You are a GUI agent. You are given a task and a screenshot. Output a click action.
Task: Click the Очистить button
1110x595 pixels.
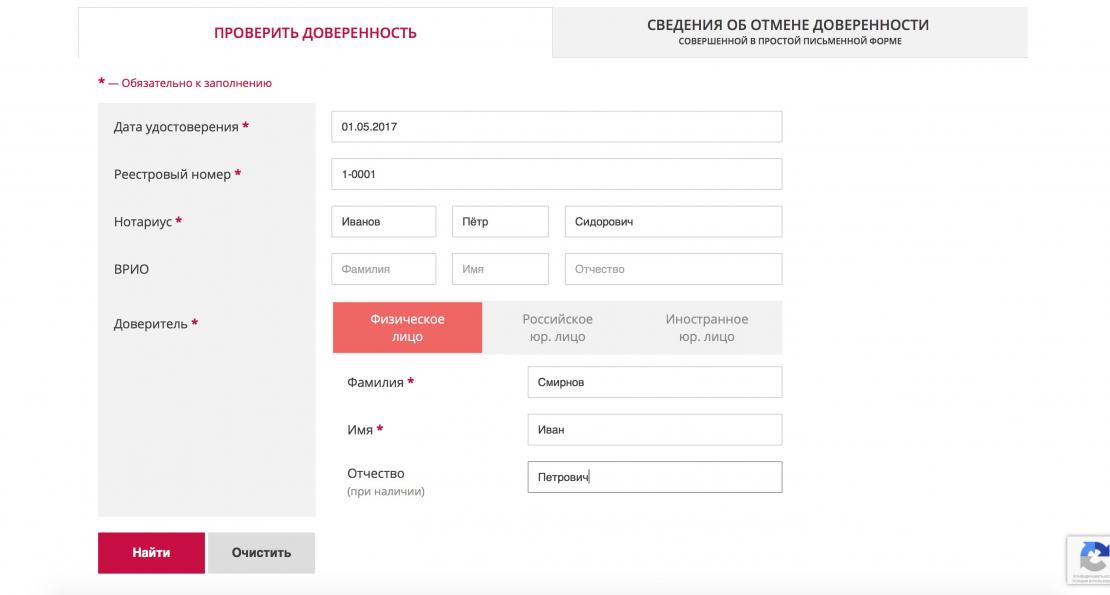261,553
